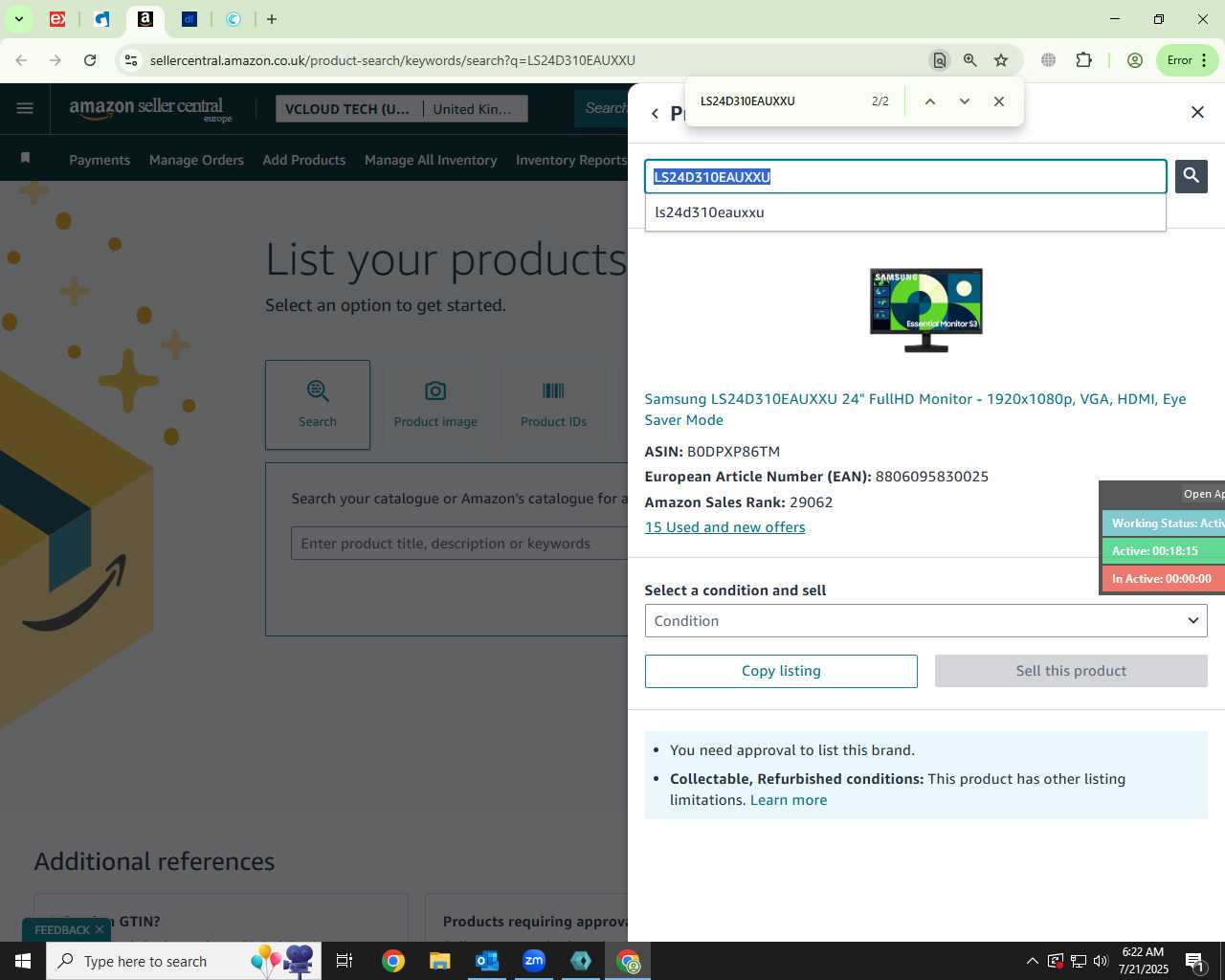Dismiss the FEEDBACK tab with its X
Image resolution: width=1225 pixels, height=980 pixels.
(100, 930)
